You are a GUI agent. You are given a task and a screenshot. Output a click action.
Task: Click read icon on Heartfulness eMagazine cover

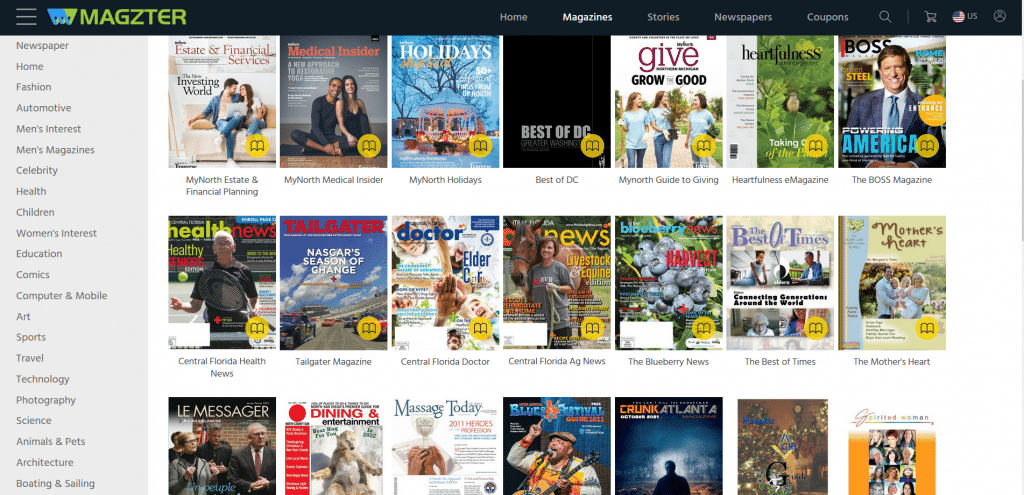pos(816,146)
